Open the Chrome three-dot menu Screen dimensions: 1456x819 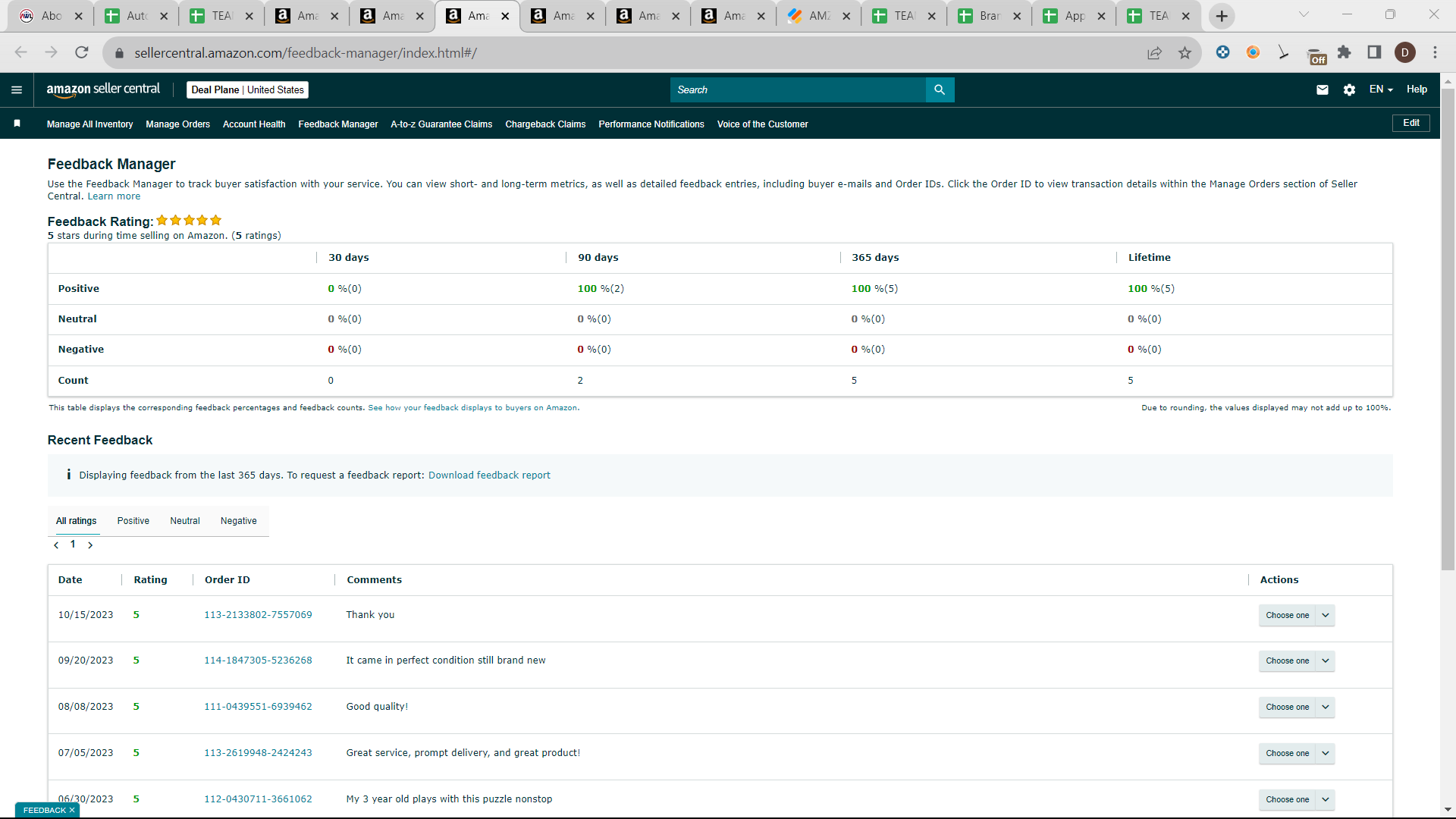[1435, 52]
